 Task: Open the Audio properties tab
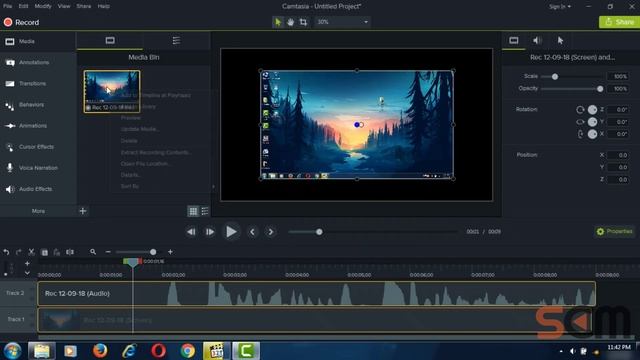(x=537, y=40)
